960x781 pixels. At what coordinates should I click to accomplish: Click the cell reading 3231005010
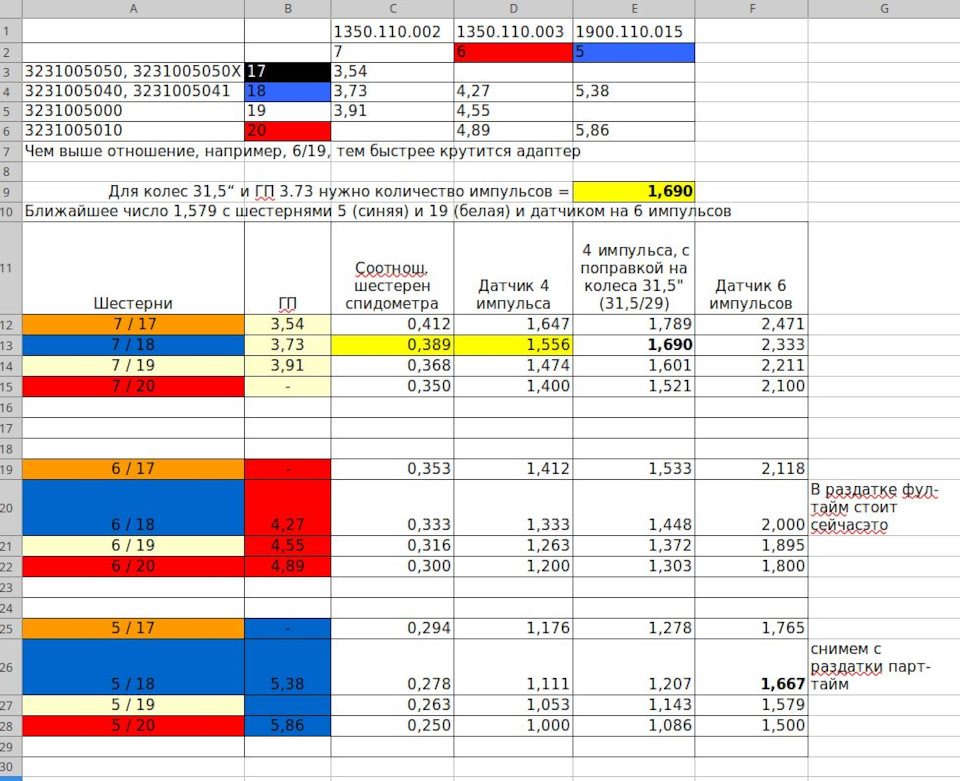(x=133, y=130)
